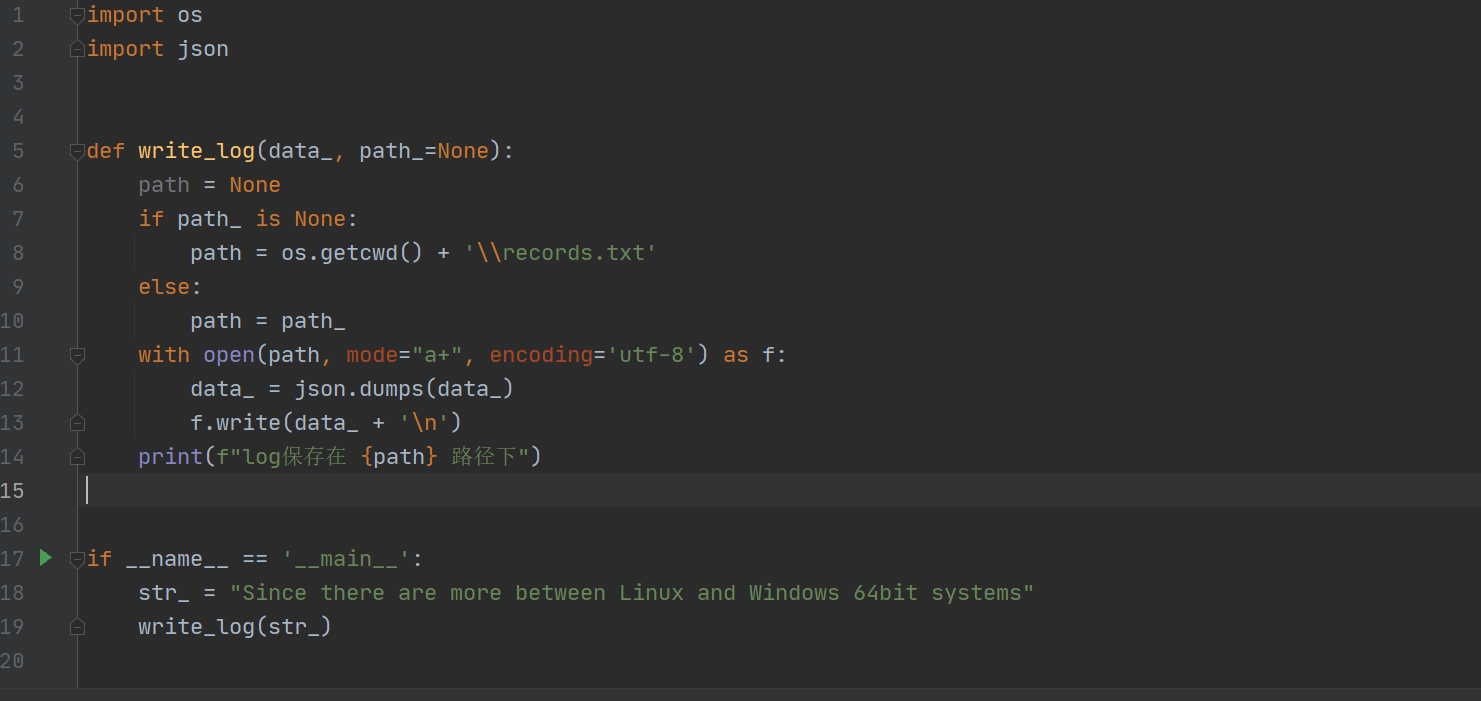Click the 'path = path_' assignment line
1481x701 pixels.
pos(268,321)
